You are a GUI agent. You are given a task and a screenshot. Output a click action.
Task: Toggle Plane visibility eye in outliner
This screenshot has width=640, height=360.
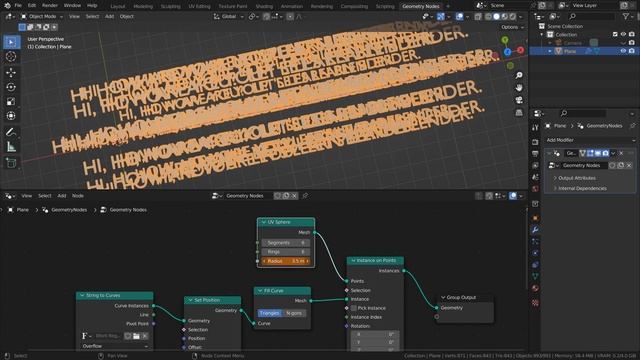point(623,51)
